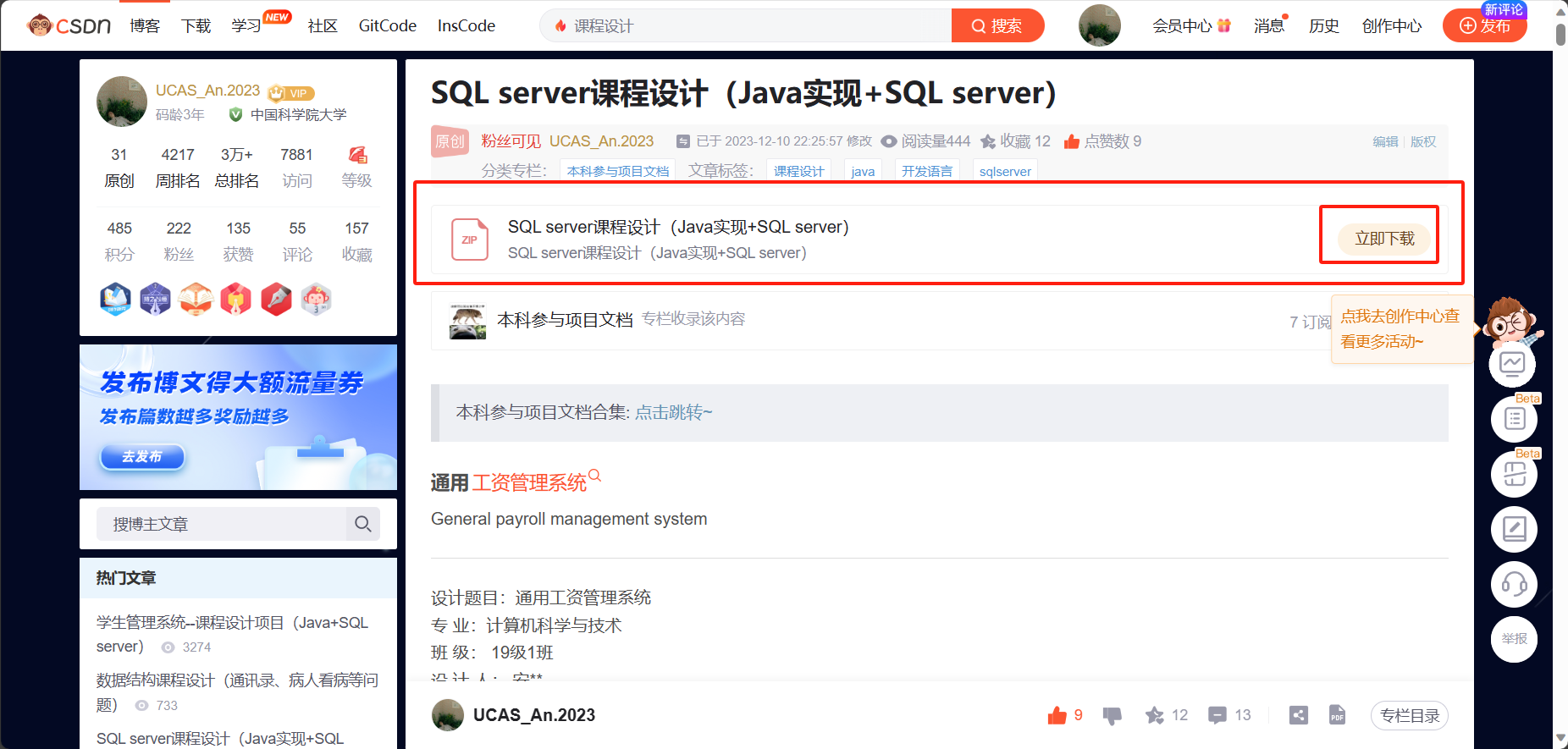
Task: Click the bottom bar UCAS_An.2023 avatar
Action: (x=448, y=715)
